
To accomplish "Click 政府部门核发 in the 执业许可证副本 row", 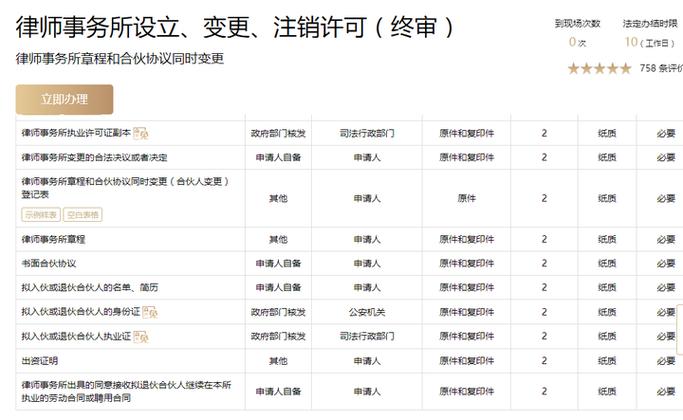I will 278,133.
